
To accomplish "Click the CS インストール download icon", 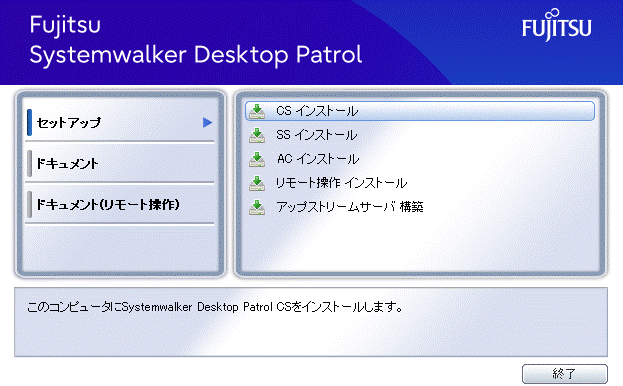I will 257,112.
